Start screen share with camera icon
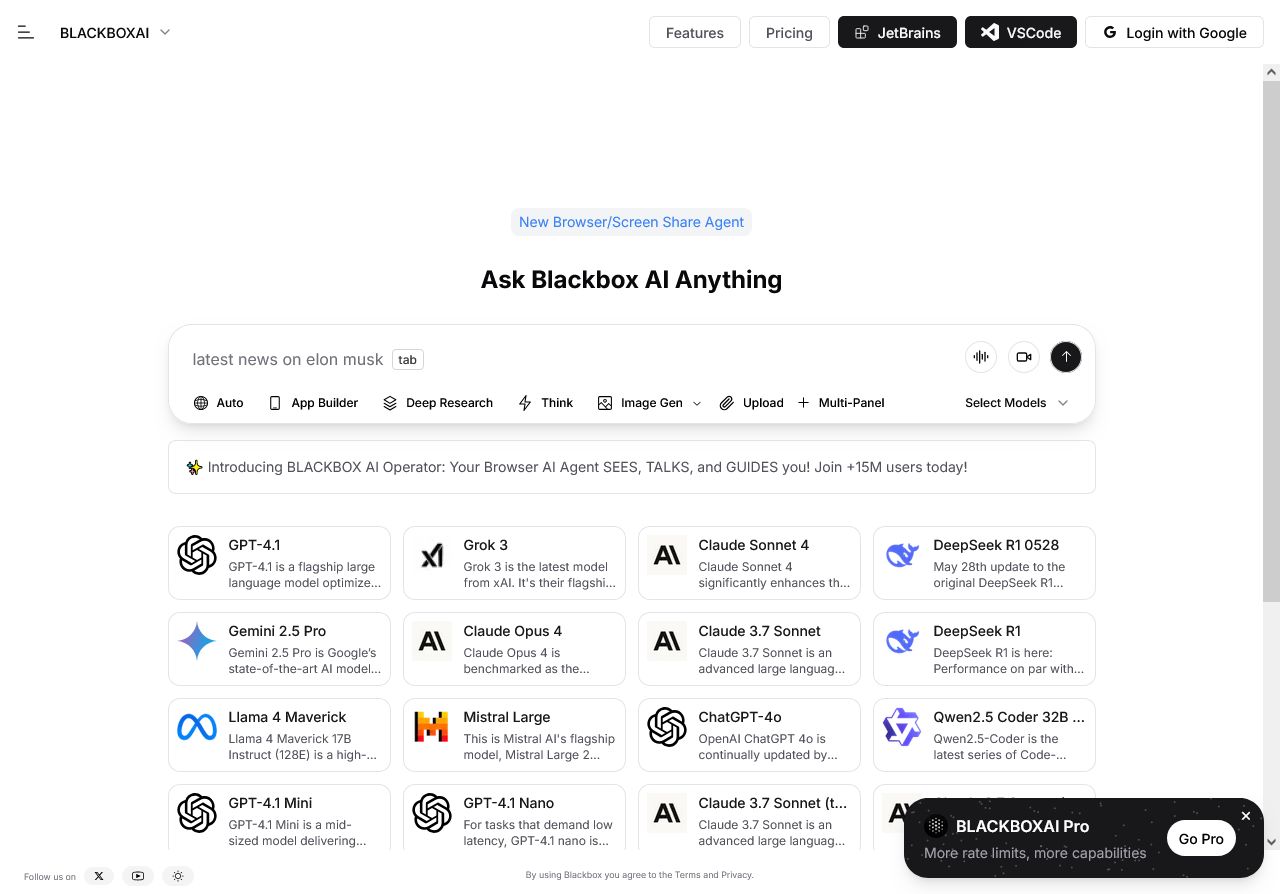The image size is (1280, 894). click(x=1024, y=357)
